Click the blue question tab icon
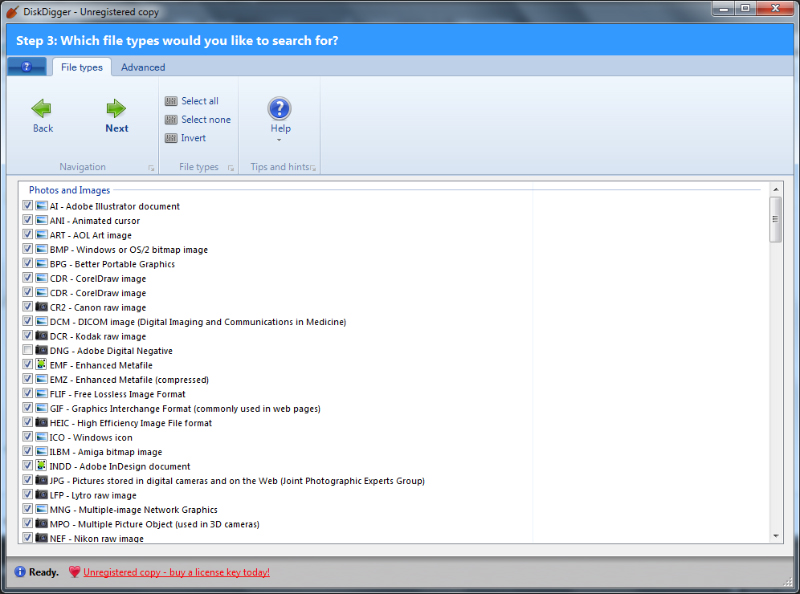The height and width of the screenshot is (594, 800). point(27,67)
